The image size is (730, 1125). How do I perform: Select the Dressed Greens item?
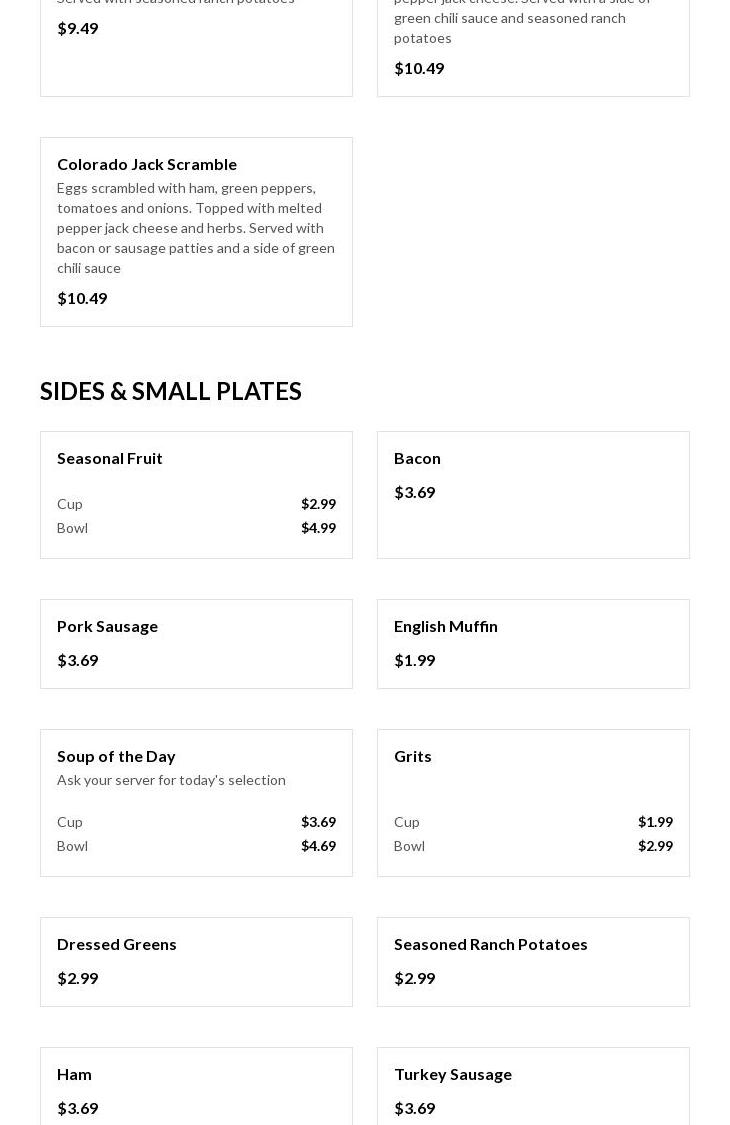(116, 944)
